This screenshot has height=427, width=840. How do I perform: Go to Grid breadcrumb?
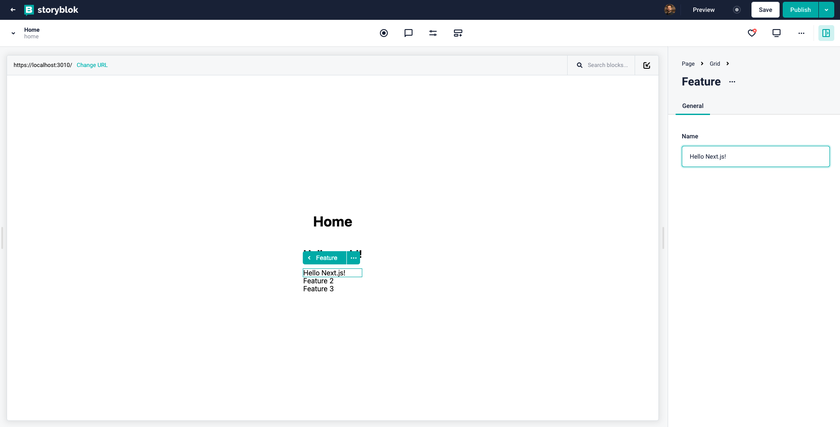(x=715, y=63)
